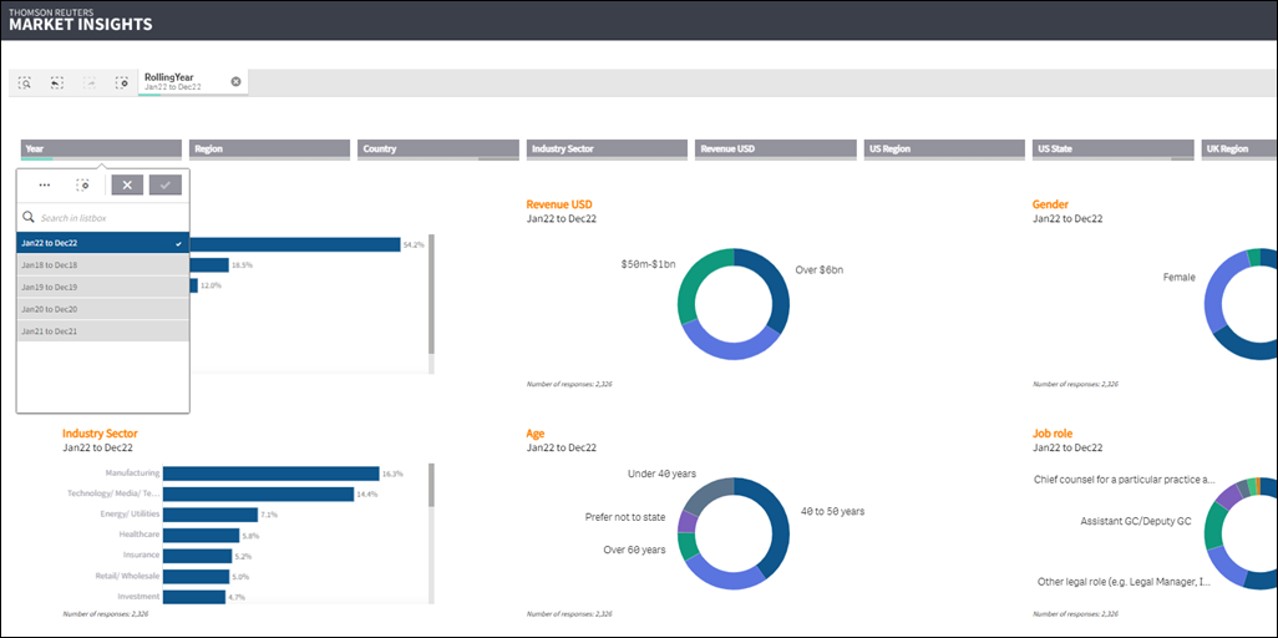Select Jan18 to Dec18 in listbox

coord(102,265)
